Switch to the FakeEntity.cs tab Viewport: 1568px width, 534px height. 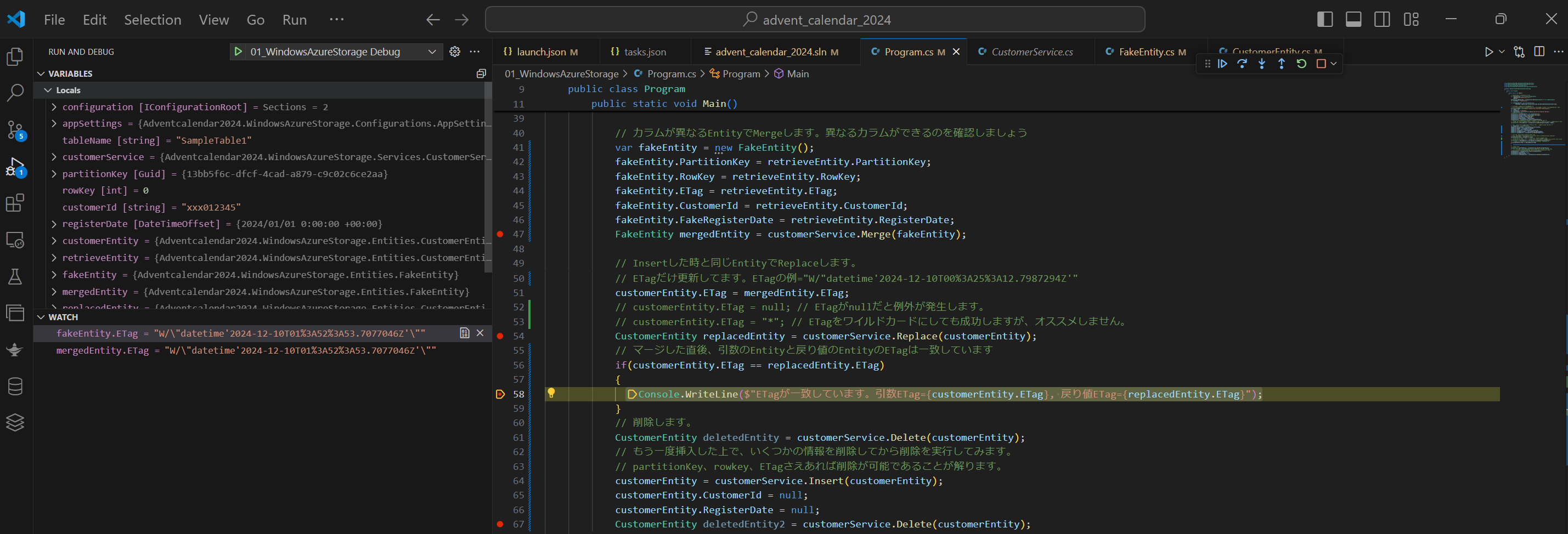[x=1146, y=52]
